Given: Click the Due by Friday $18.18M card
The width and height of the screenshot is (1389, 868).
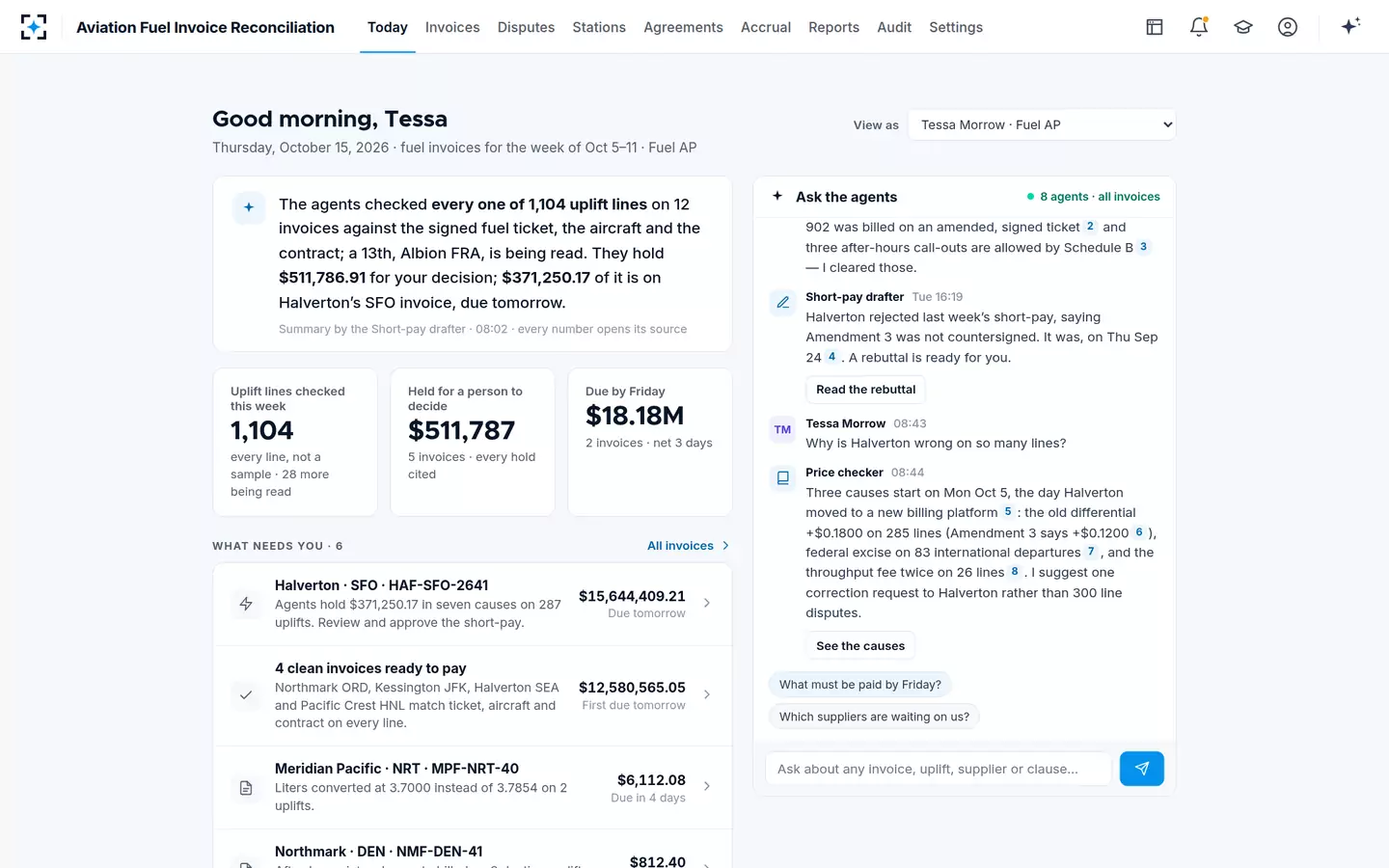Looking at the screenshot, I should click(x=650, y=443).
